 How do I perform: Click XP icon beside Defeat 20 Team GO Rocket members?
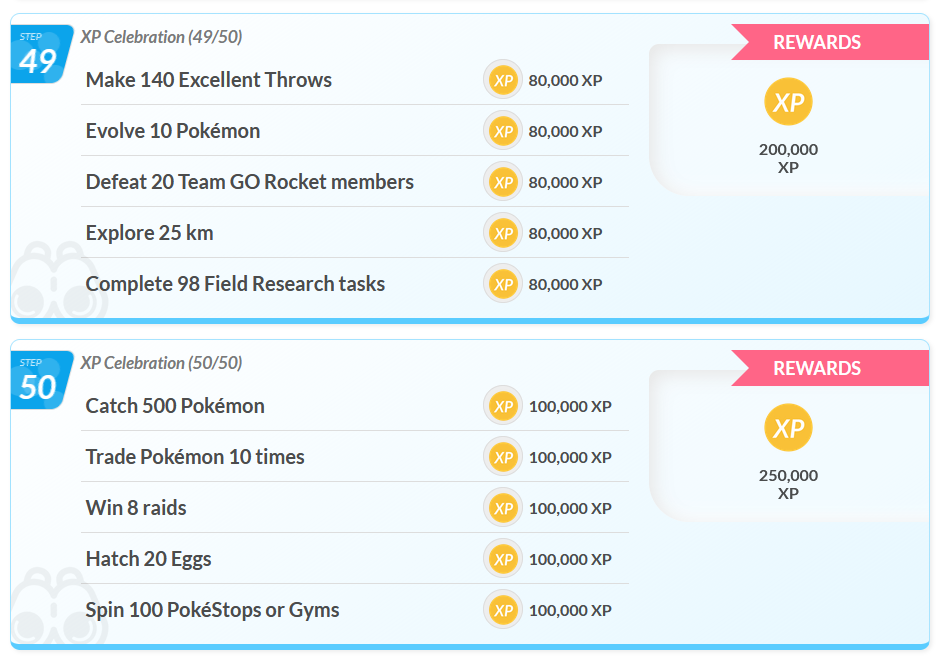pos(503,182)
